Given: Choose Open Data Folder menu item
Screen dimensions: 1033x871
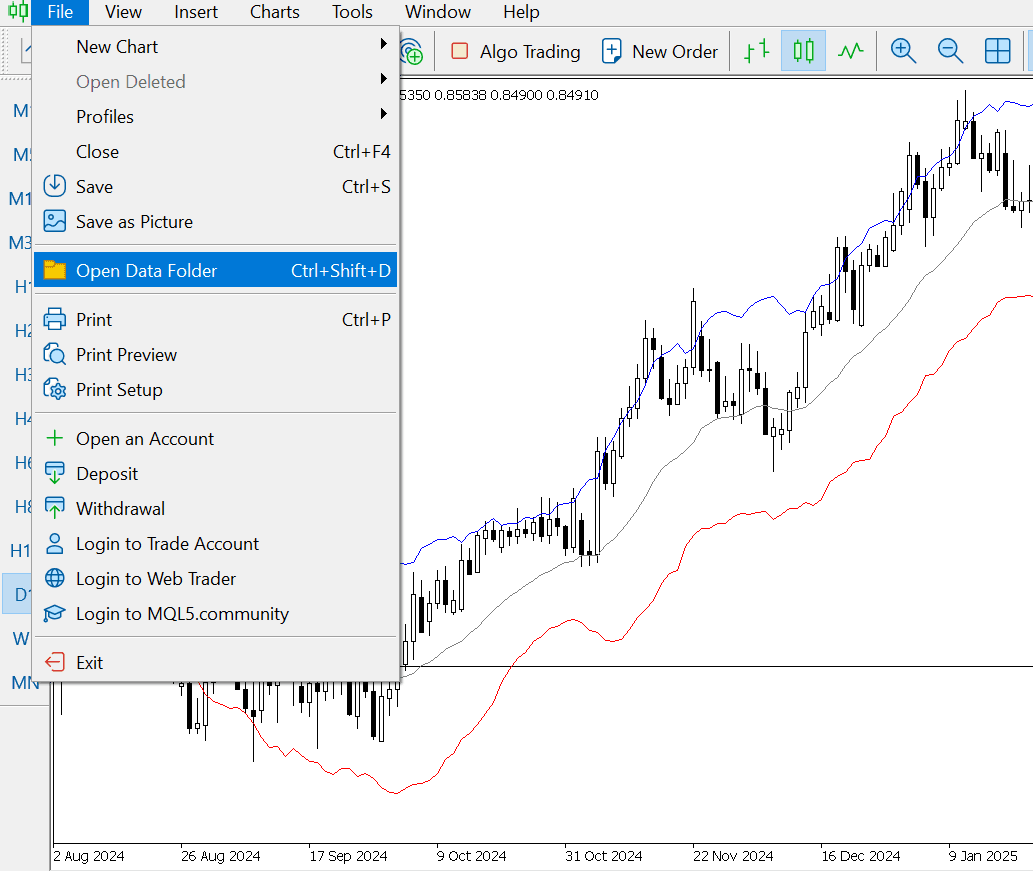Looking at the screenshot, I should pyautogui.click(x=216, y=270).
